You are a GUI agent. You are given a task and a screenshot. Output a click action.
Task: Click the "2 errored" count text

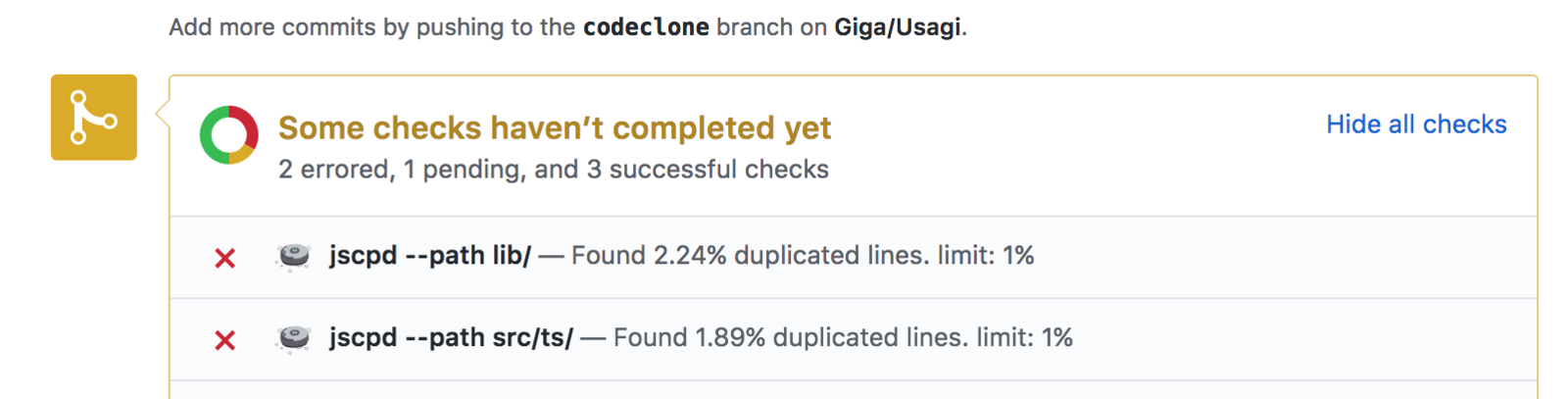334,170
